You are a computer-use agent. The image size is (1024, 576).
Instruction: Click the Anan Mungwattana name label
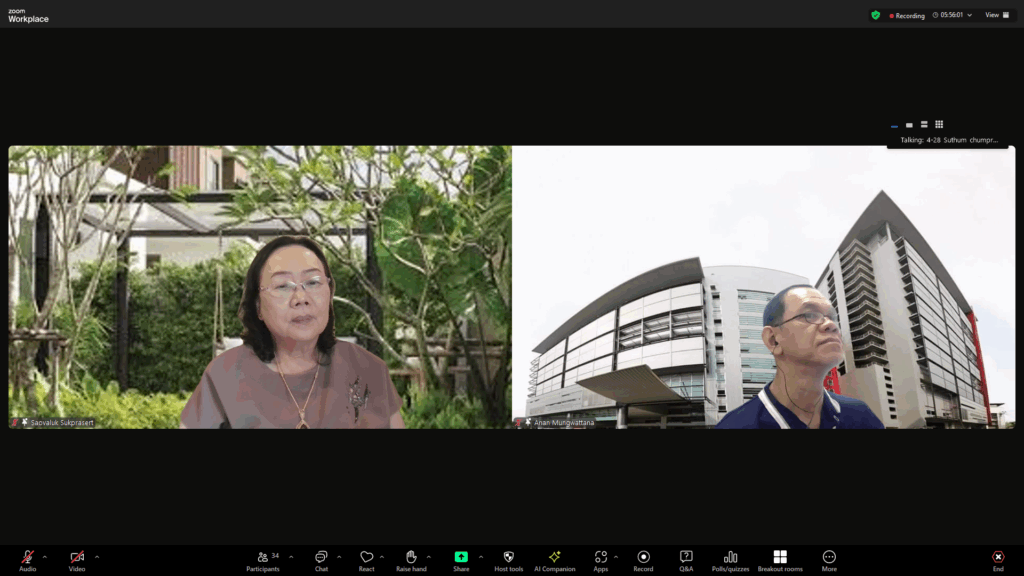tap(564, 423)
